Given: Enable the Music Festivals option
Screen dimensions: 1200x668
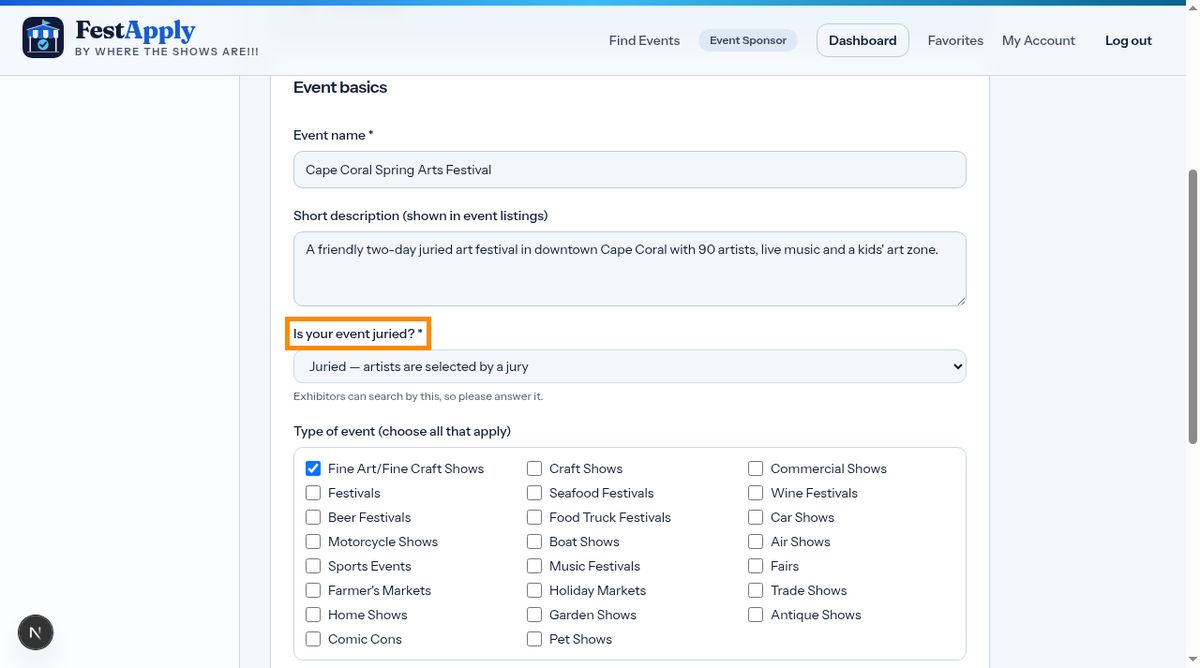Looking at the screenshot, I should click(x=535, y=566).
